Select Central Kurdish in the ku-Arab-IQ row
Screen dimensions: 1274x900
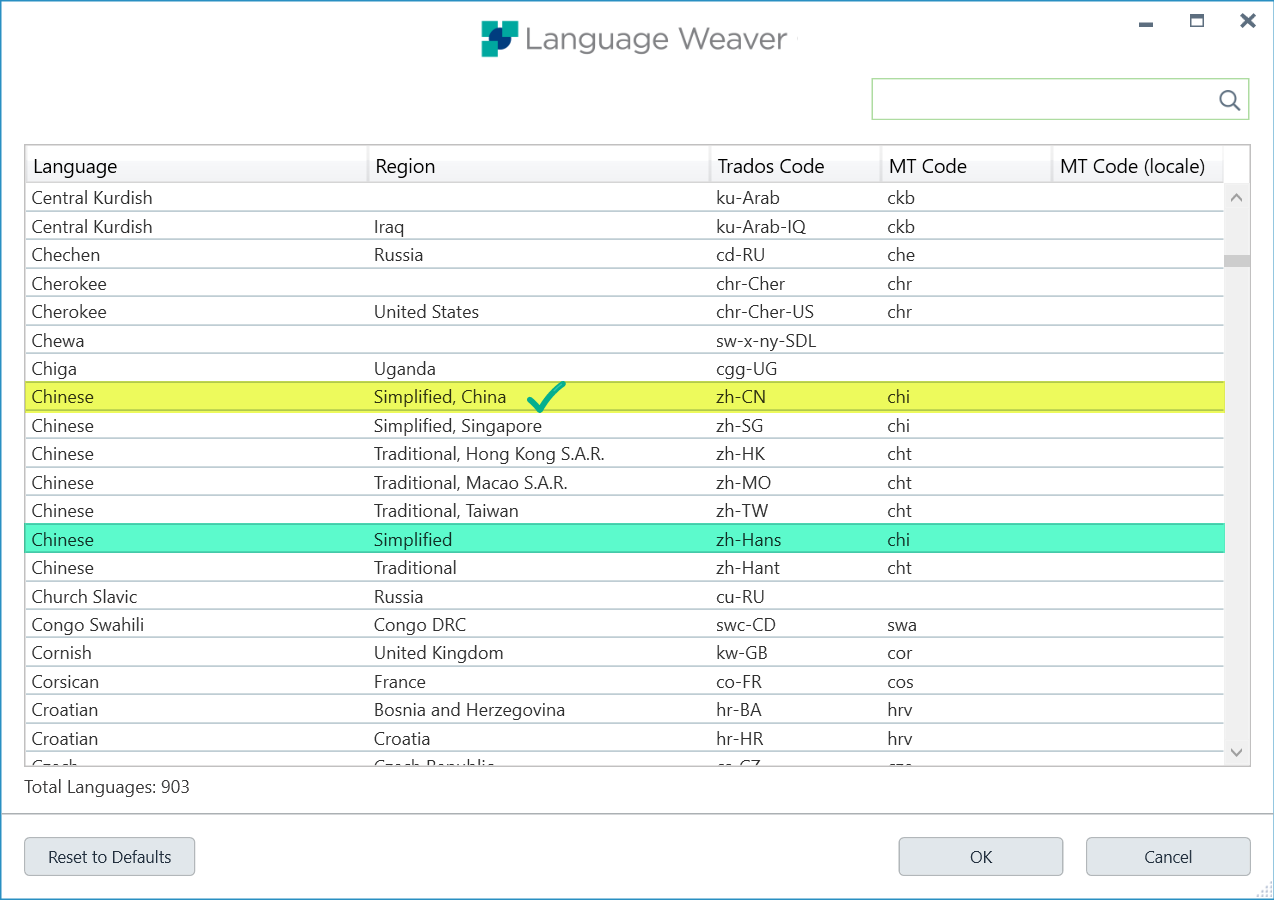click(x=92, y=227)
